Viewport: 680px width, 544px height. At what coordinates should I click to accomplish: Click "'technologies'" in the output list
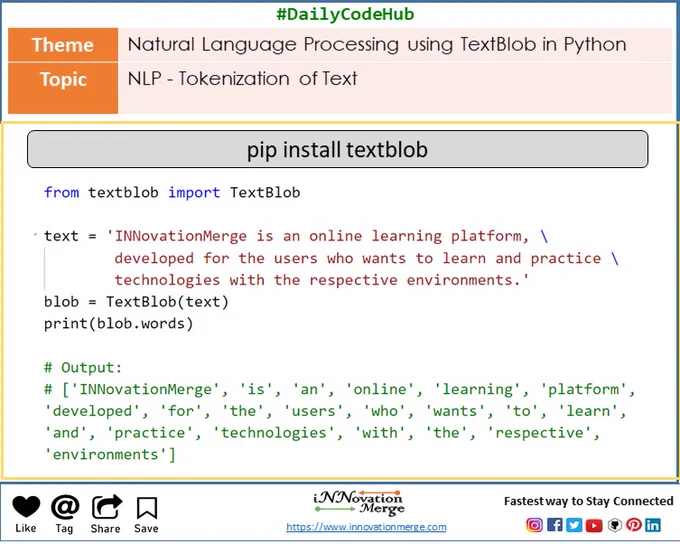pyautogui.click(x=273, y=433)
